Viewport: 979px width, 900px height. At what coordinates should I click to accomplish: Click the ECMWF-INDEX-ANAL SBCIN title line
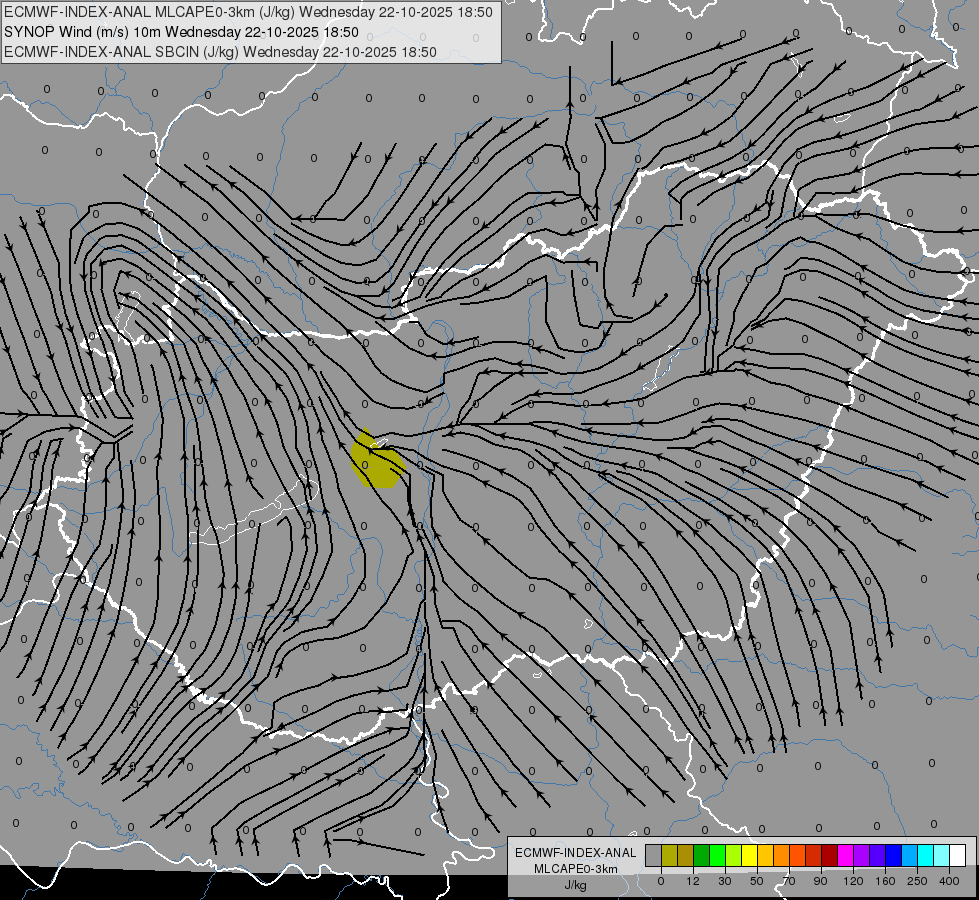pos(220,52)
